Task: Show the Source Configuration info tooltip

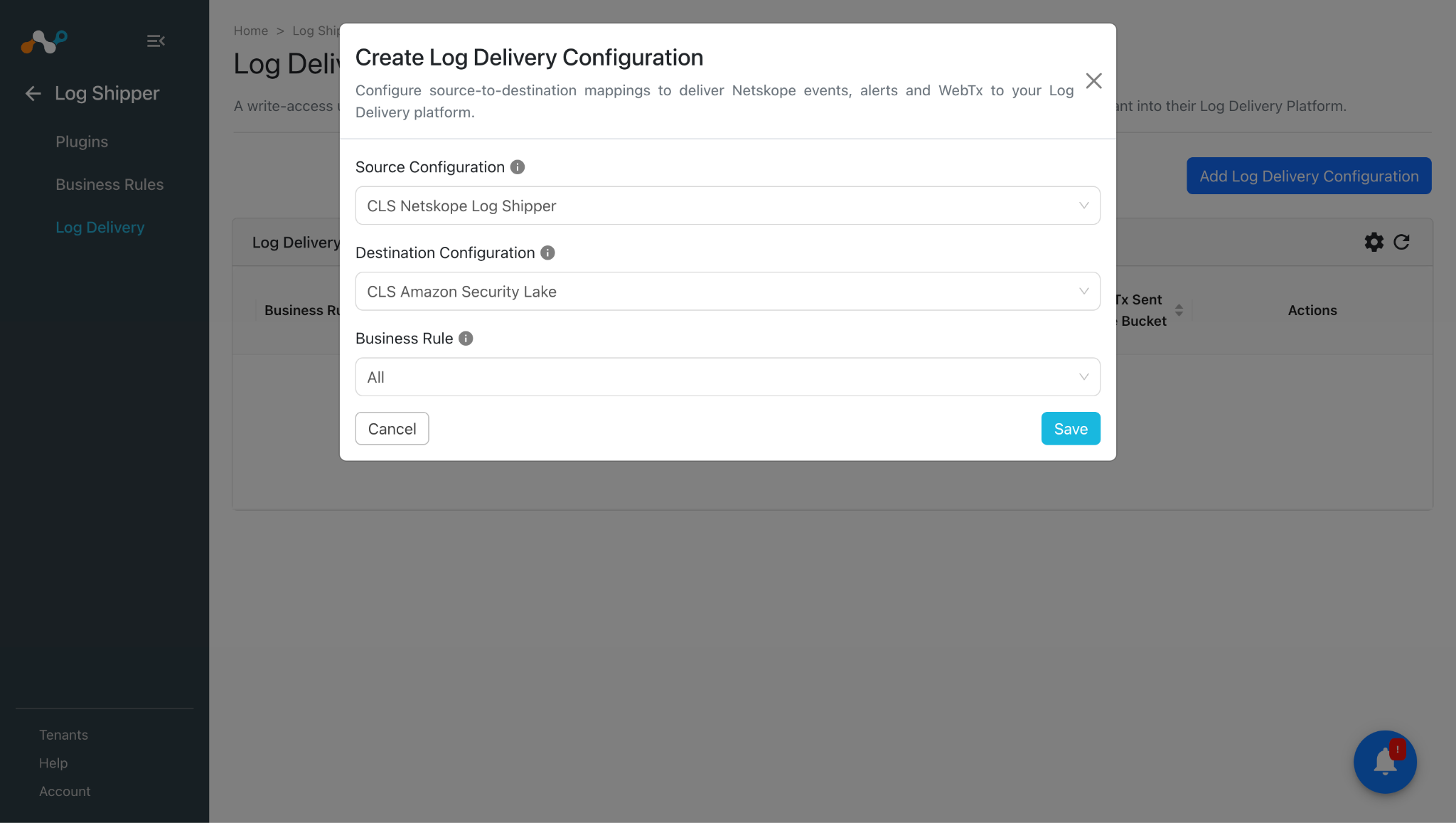Action: coord(518,167)
